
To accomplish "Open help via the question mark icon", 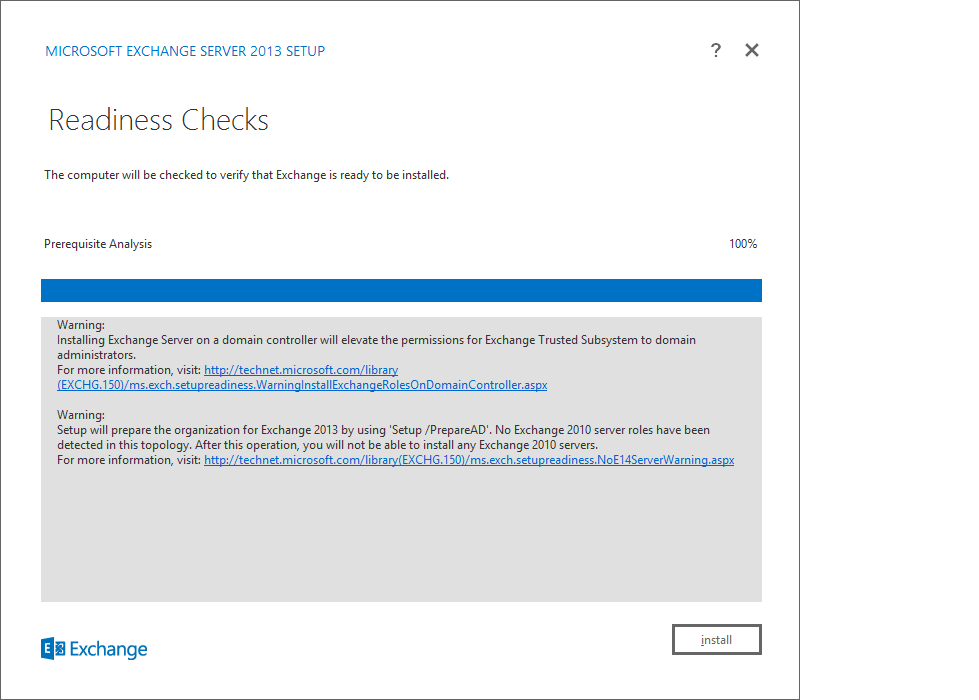I will point(716,50).
